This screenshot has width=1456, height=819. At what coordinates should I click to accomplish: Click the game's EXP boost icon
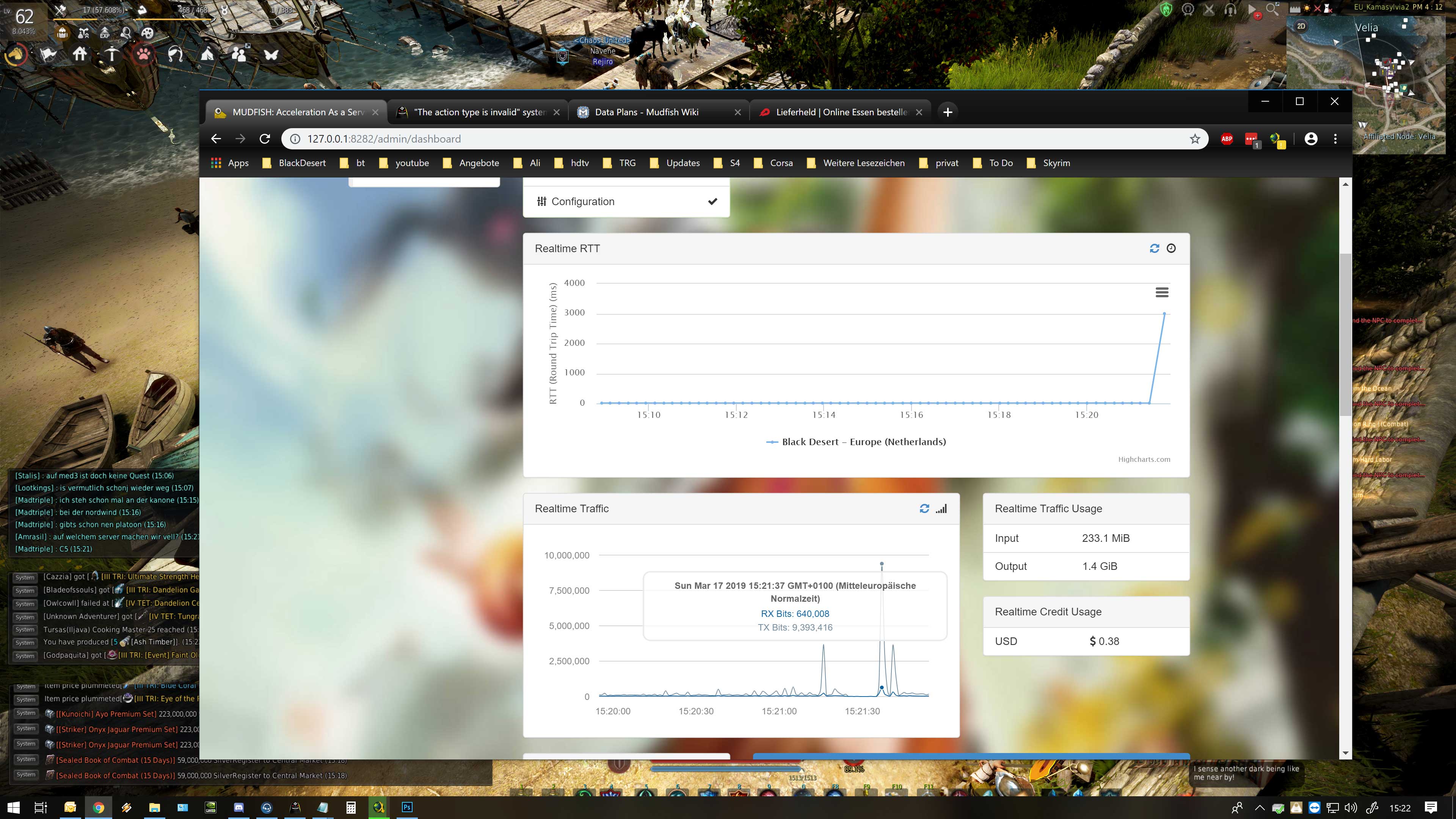pos(105,33)
